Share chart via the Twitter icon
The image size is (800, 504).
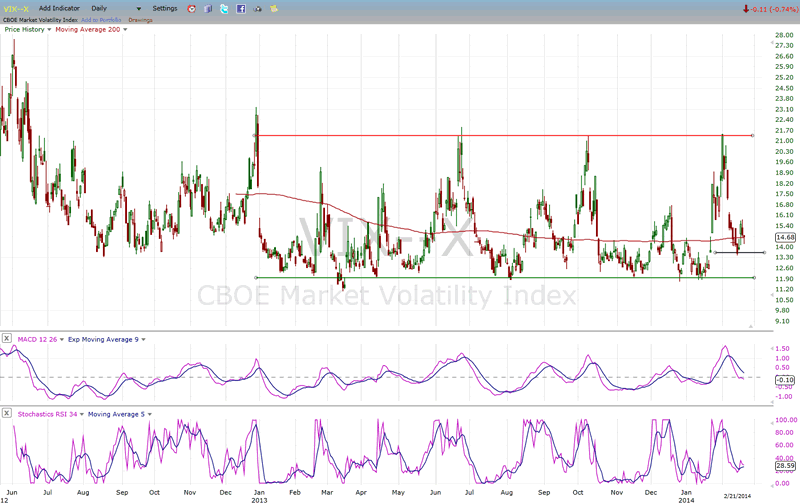pos(224,9)
